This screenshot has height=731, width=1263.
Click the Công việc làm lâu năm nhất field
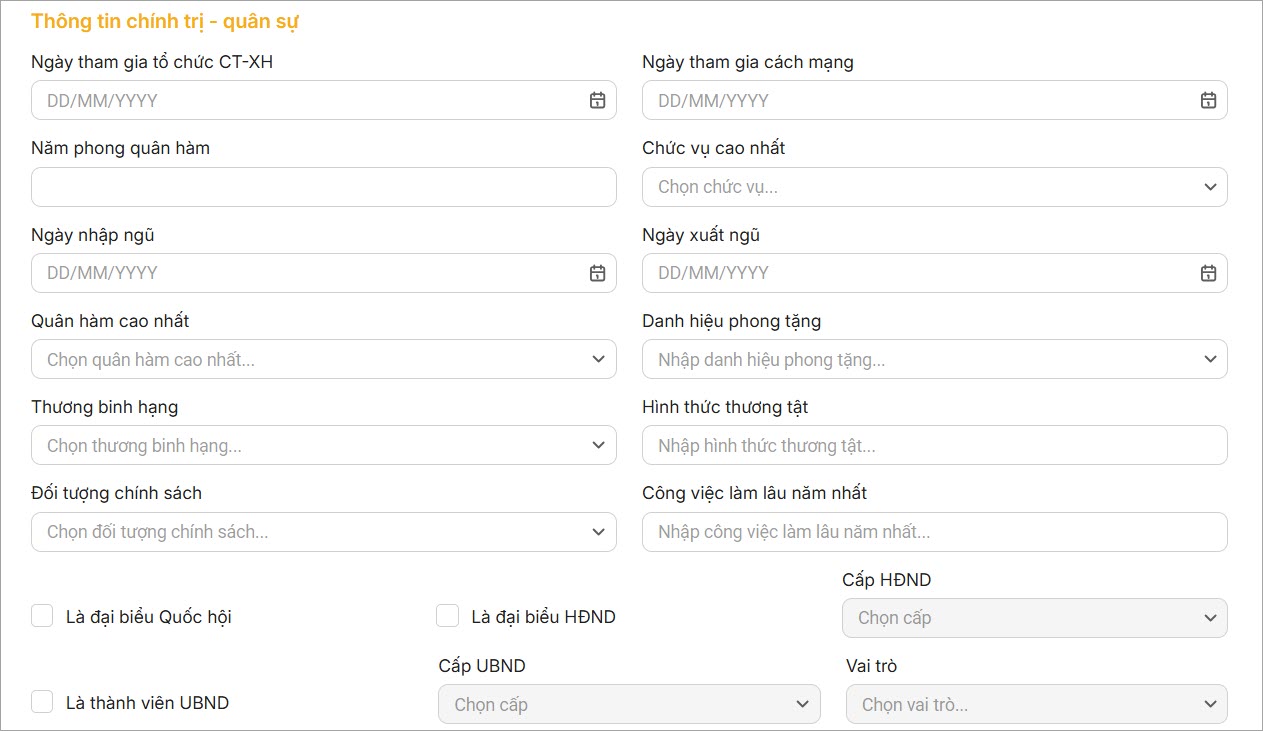click(x=934, y=532)
